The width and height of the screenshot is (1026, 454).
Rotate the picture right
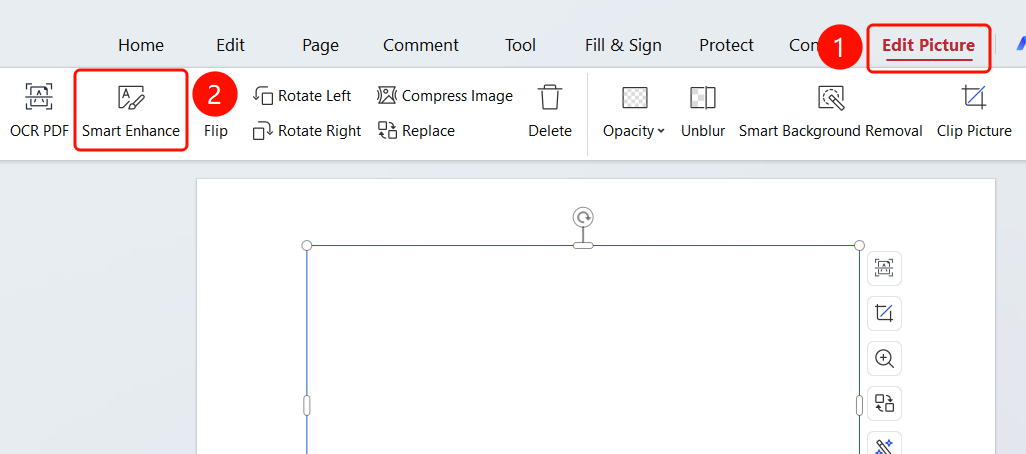pyautogui.click(x=306, y=131)
